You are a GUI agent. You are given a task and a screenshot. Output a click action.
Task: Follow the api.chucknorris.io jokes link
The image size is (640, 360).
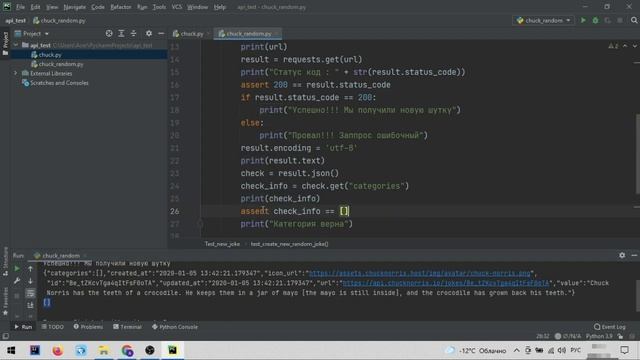446,283
